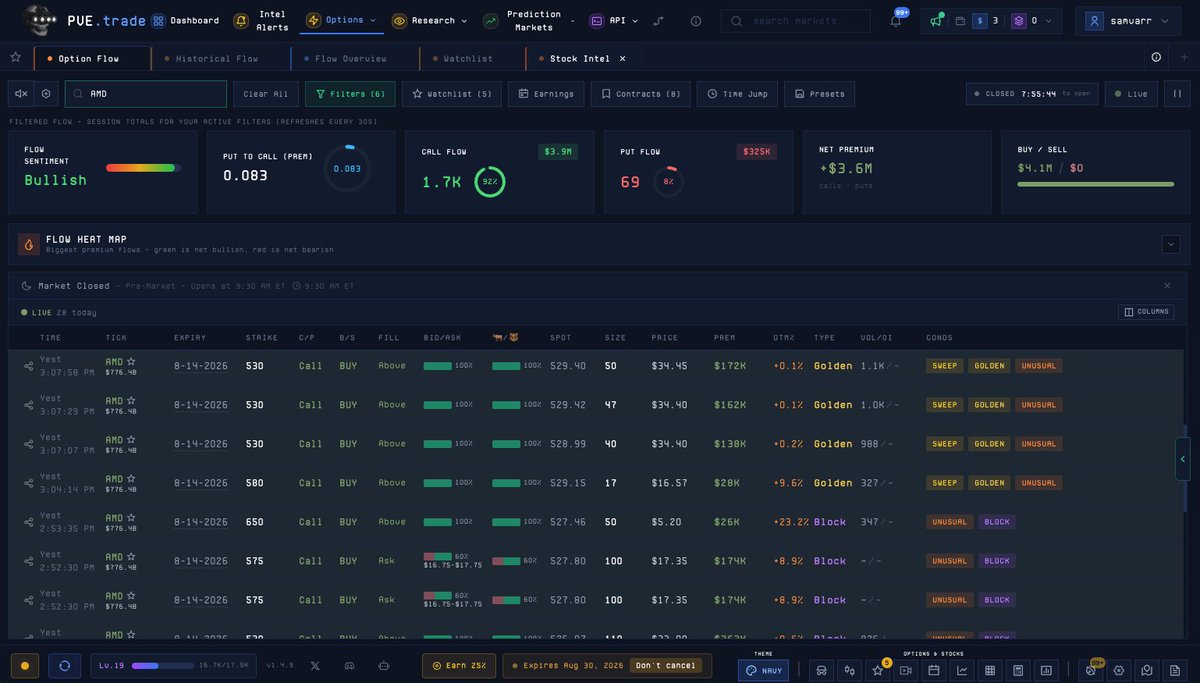Click the orange dot button in bottom bar

25,665
